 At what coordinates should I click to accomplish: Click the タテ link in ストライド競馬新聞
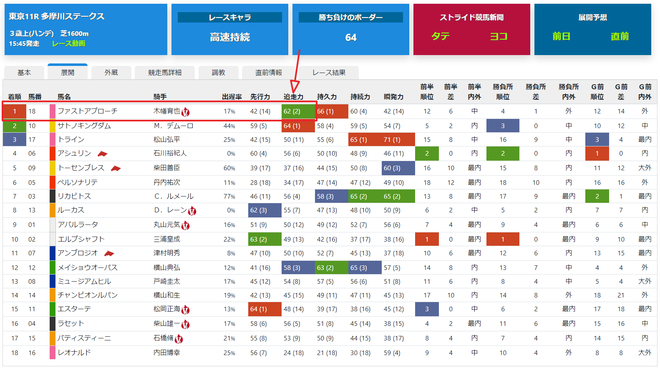(440, 36)
